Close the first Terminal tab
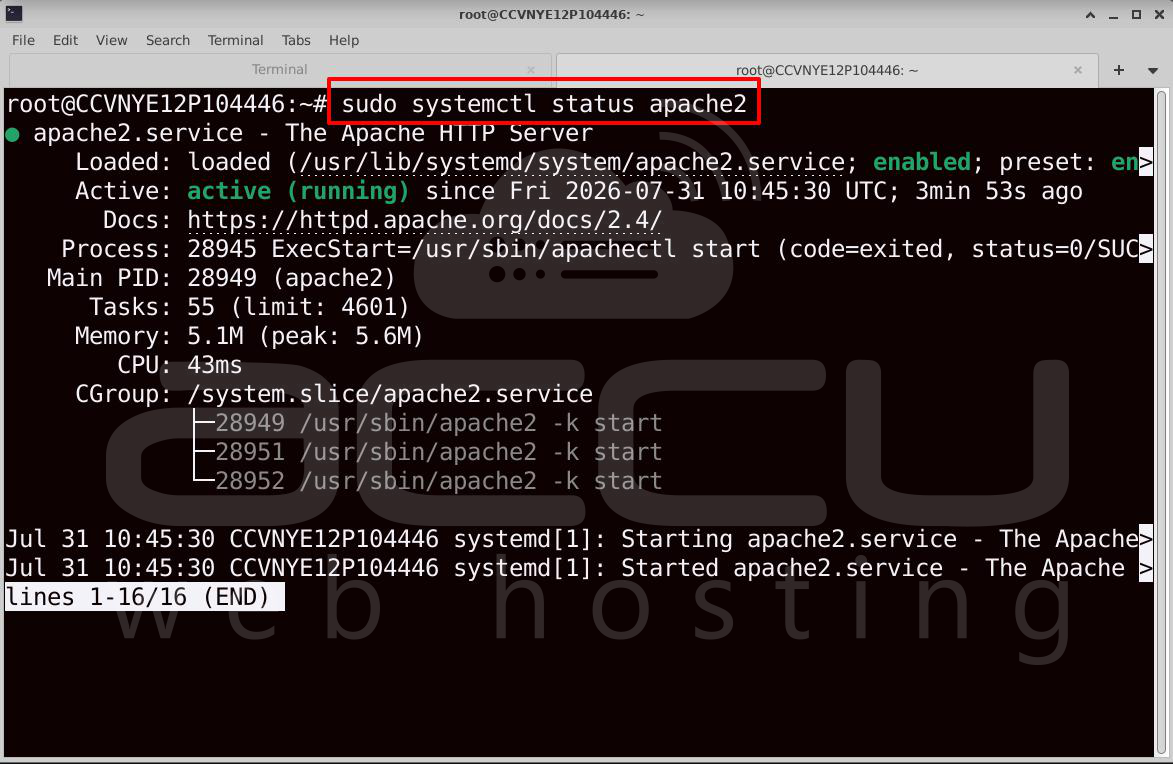1173x764 pixels. [x=530, y=70]
